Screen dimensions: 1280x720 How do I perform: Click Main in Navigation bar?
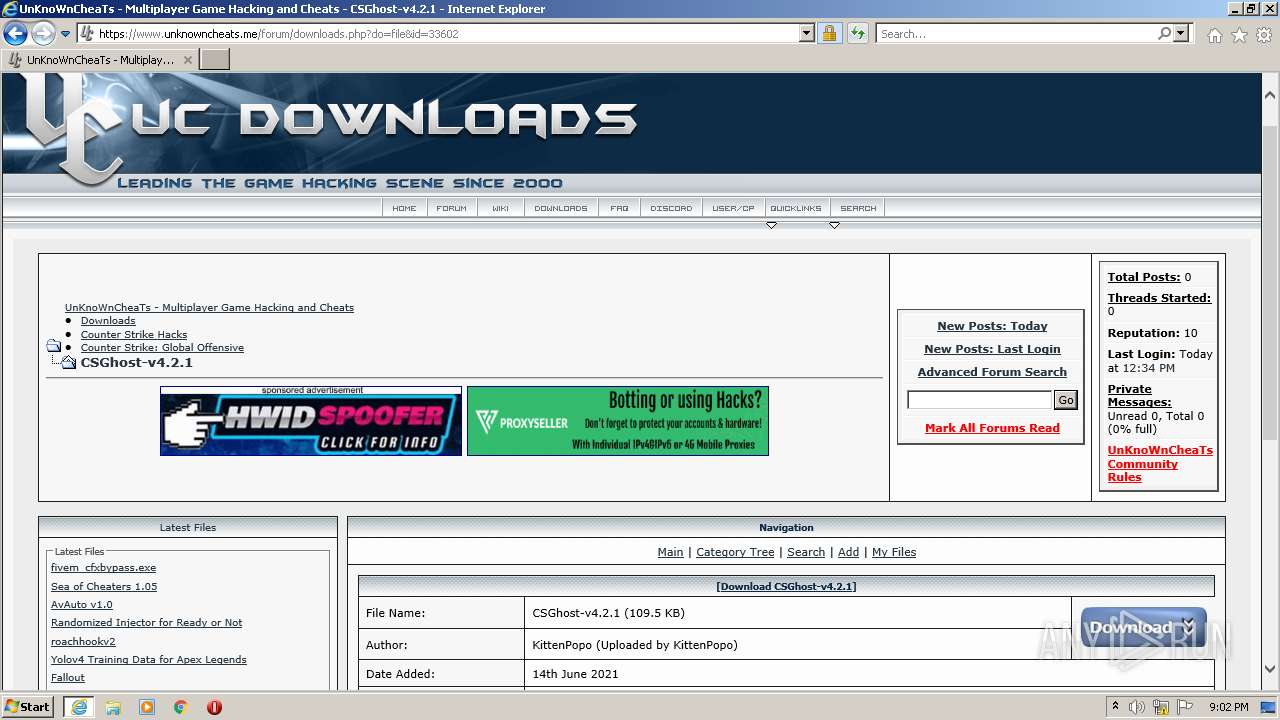tap(670, 552)
